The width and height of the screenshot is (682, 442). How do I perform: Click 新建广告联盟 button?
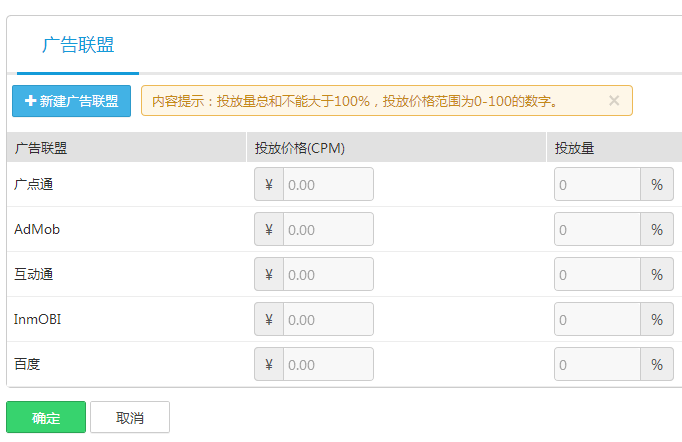coord(71,101)
